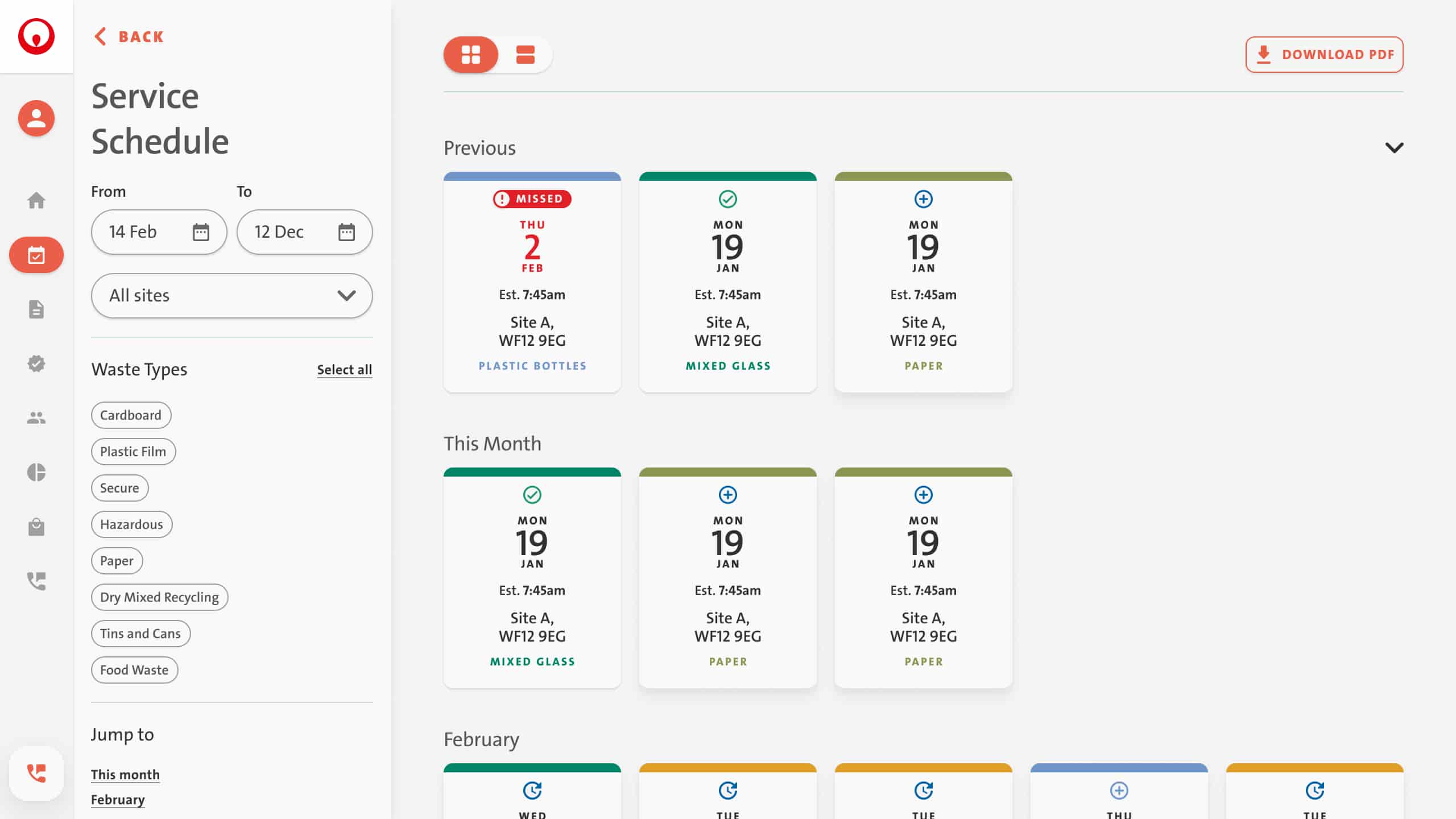The width and height of the screenshot is (1456, 819).
Task: Click the floating phone contact button
Action: point(36,773)
